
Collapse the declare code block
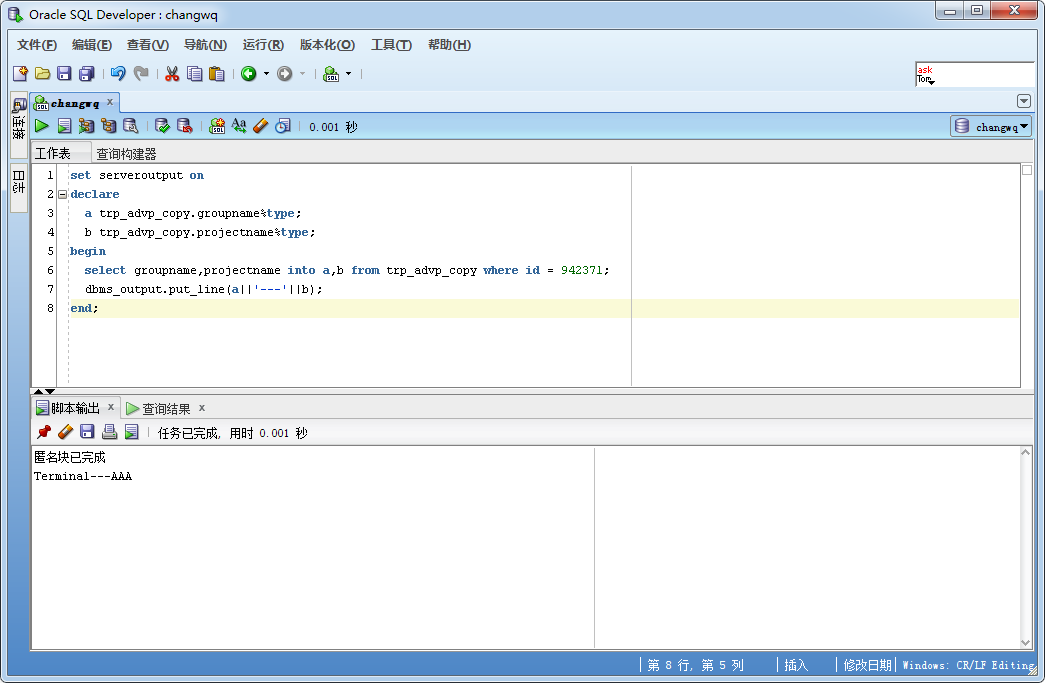63,195
